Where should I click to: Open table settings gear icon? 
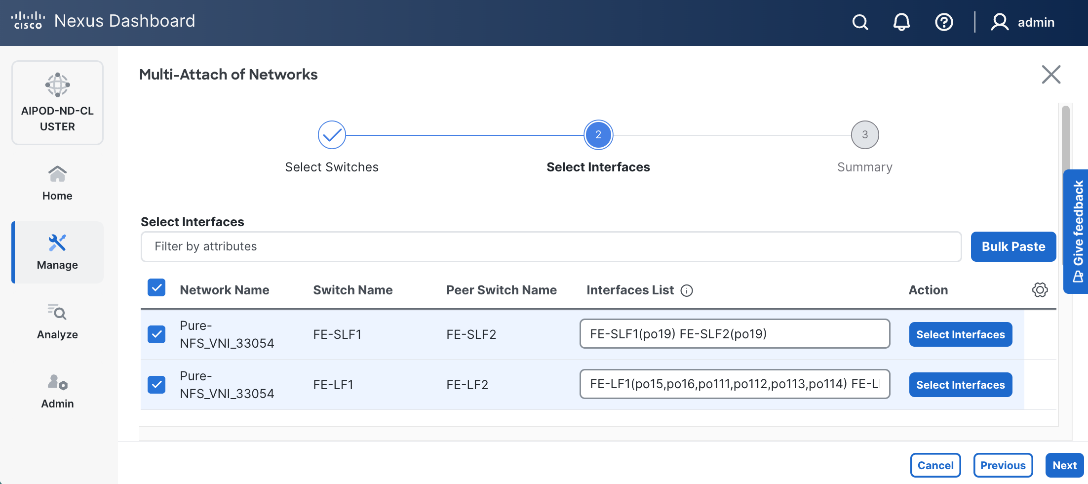(x=1039, y=290)
